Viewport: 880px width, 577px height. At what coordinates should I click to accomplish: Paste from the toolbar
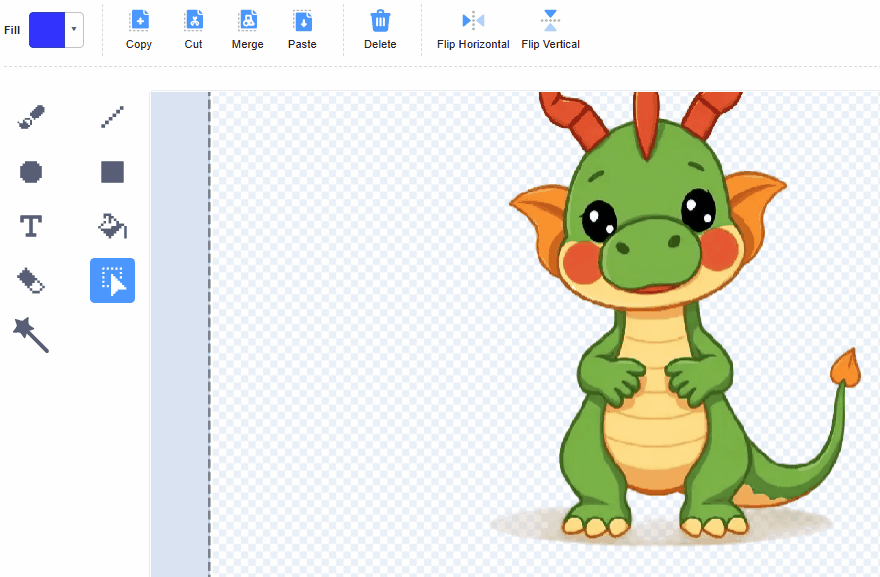[302, 30]
